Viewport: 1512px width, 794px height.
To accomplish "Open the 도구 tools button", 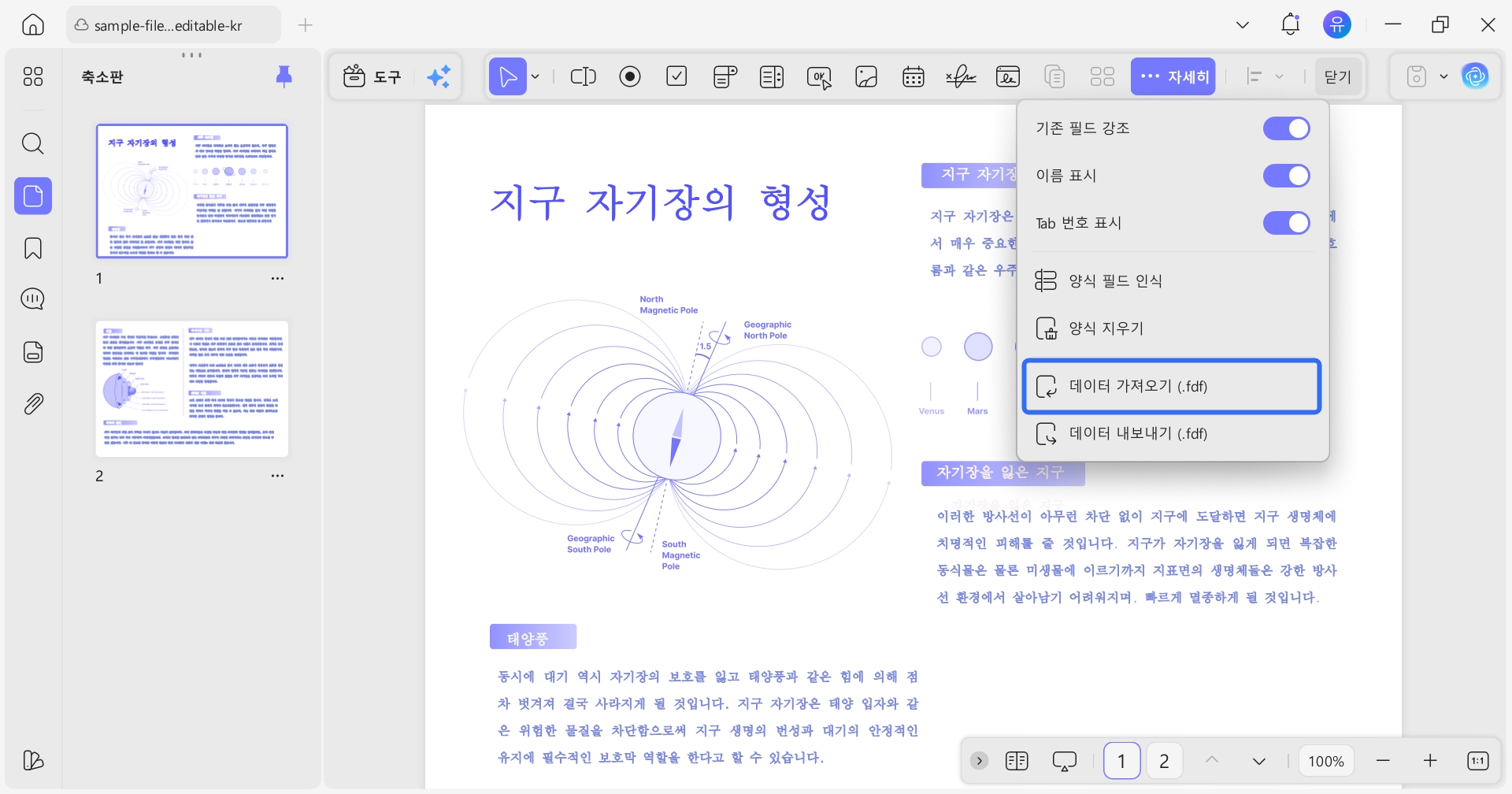I will coord(372,76).
